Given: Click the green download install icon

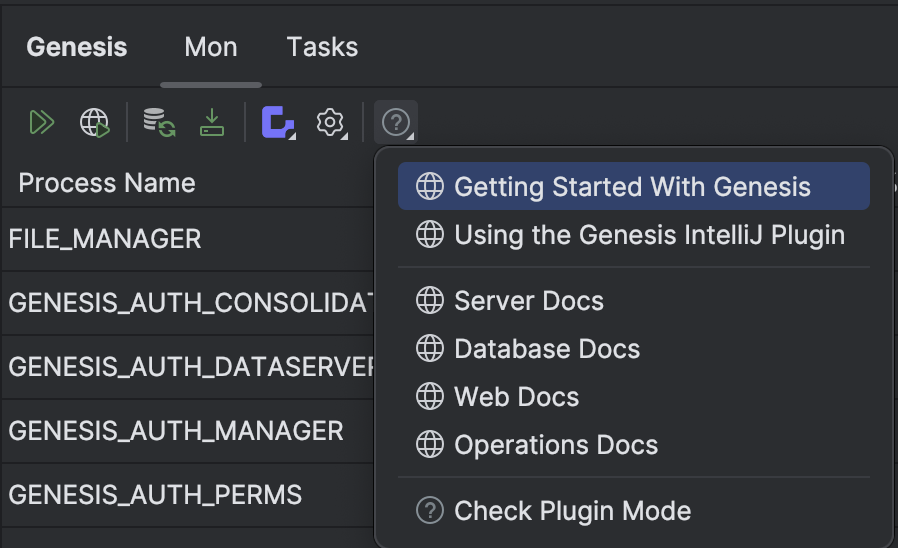Looking at the screenshot, I should pyautogui.click(x=212, y=122).
